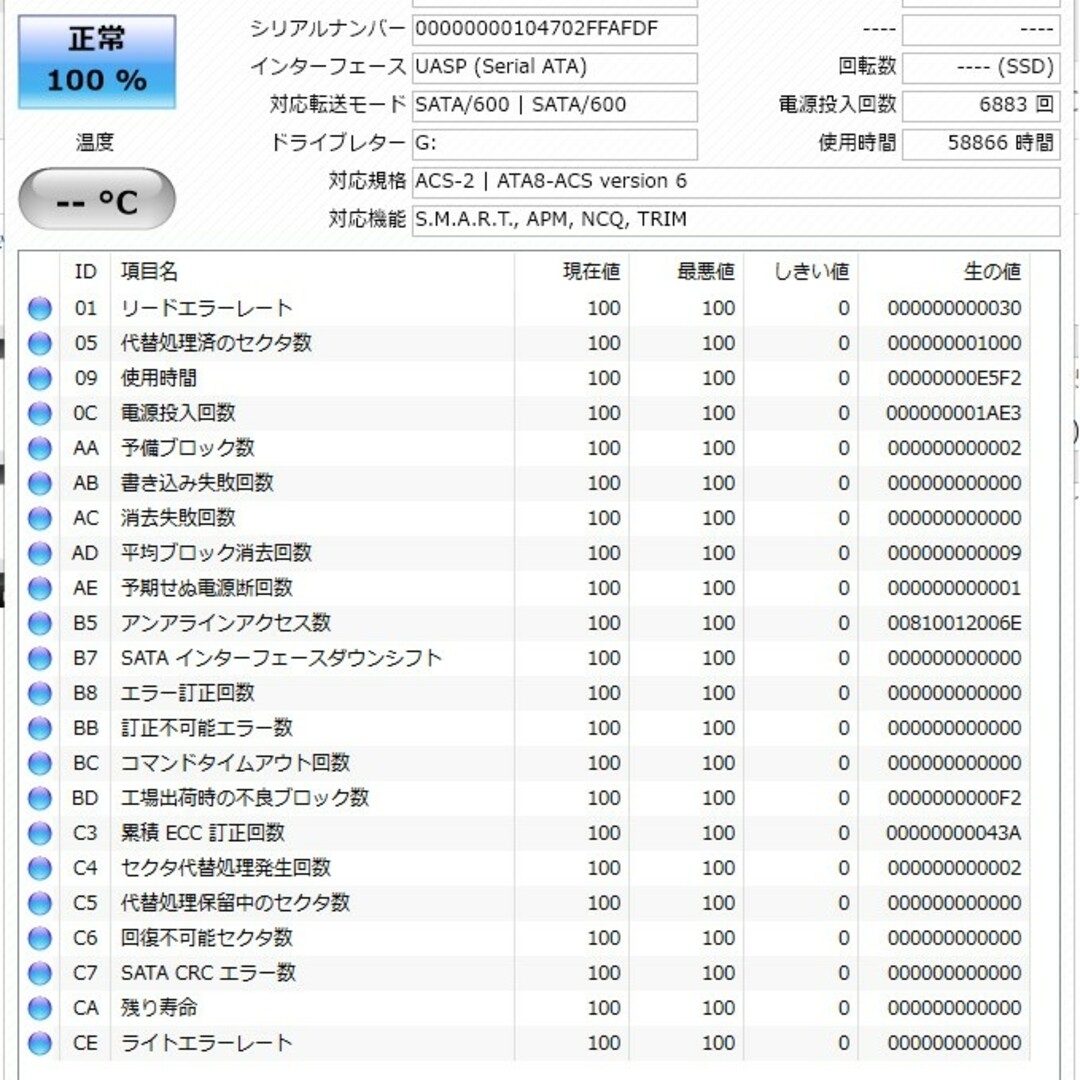The width and height of the screenshot is (1080, 1080).
Task: Select the serial number field value
Action: pyautogui.click(x=555, y=30)
